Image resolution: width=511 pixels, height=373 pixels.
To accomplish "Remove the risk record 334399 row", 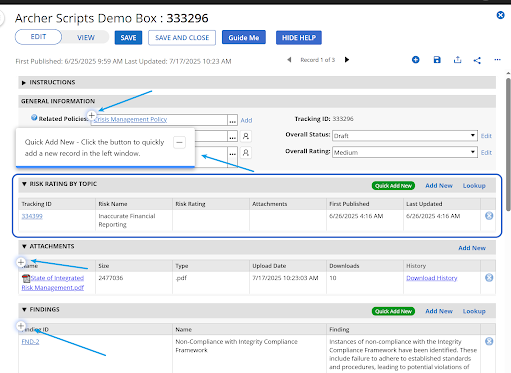I will click(489, 216).
